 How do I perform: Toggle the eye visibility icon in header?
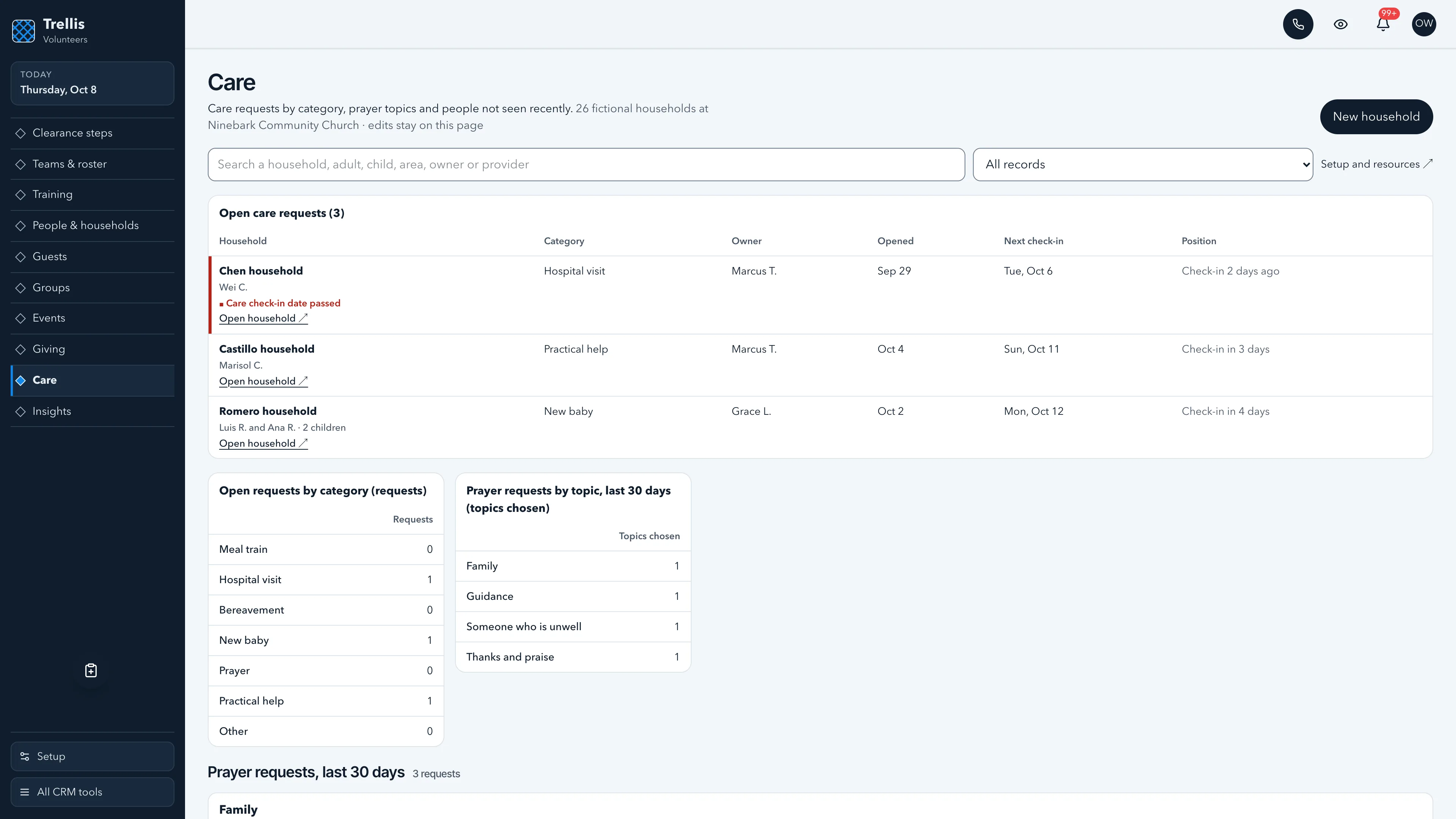pyautogui.click(x=1341, y=24)
